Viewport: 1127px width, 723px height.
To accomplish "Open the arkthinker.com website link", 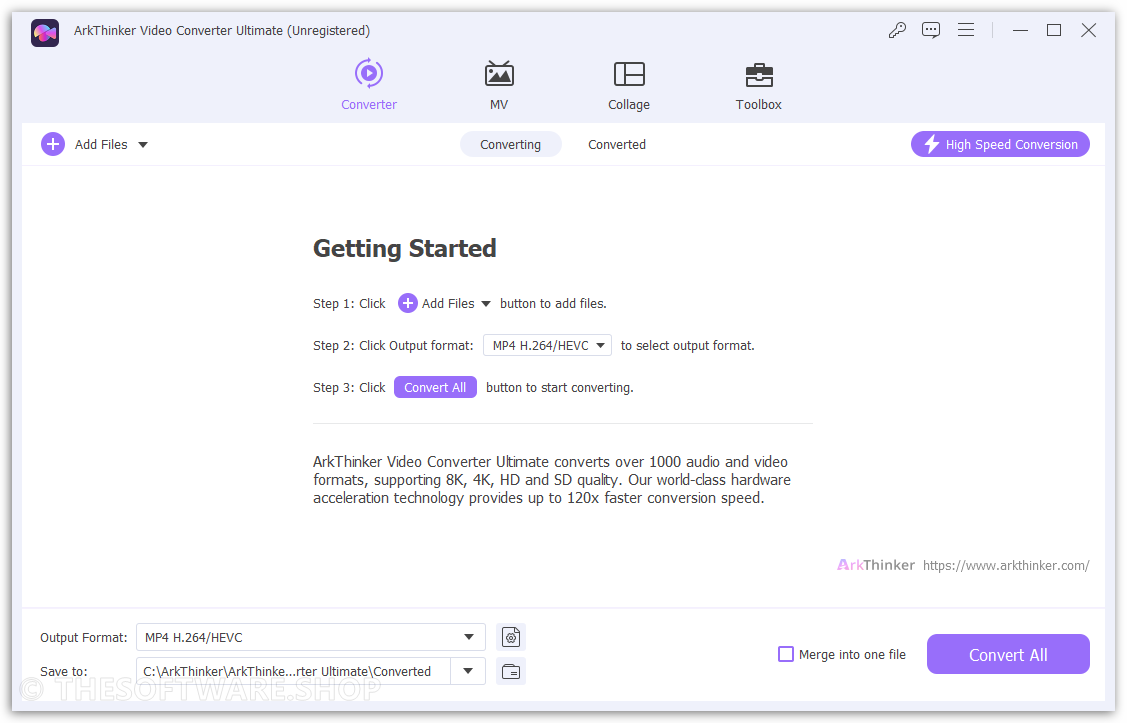I will [x=1006, y=566].
